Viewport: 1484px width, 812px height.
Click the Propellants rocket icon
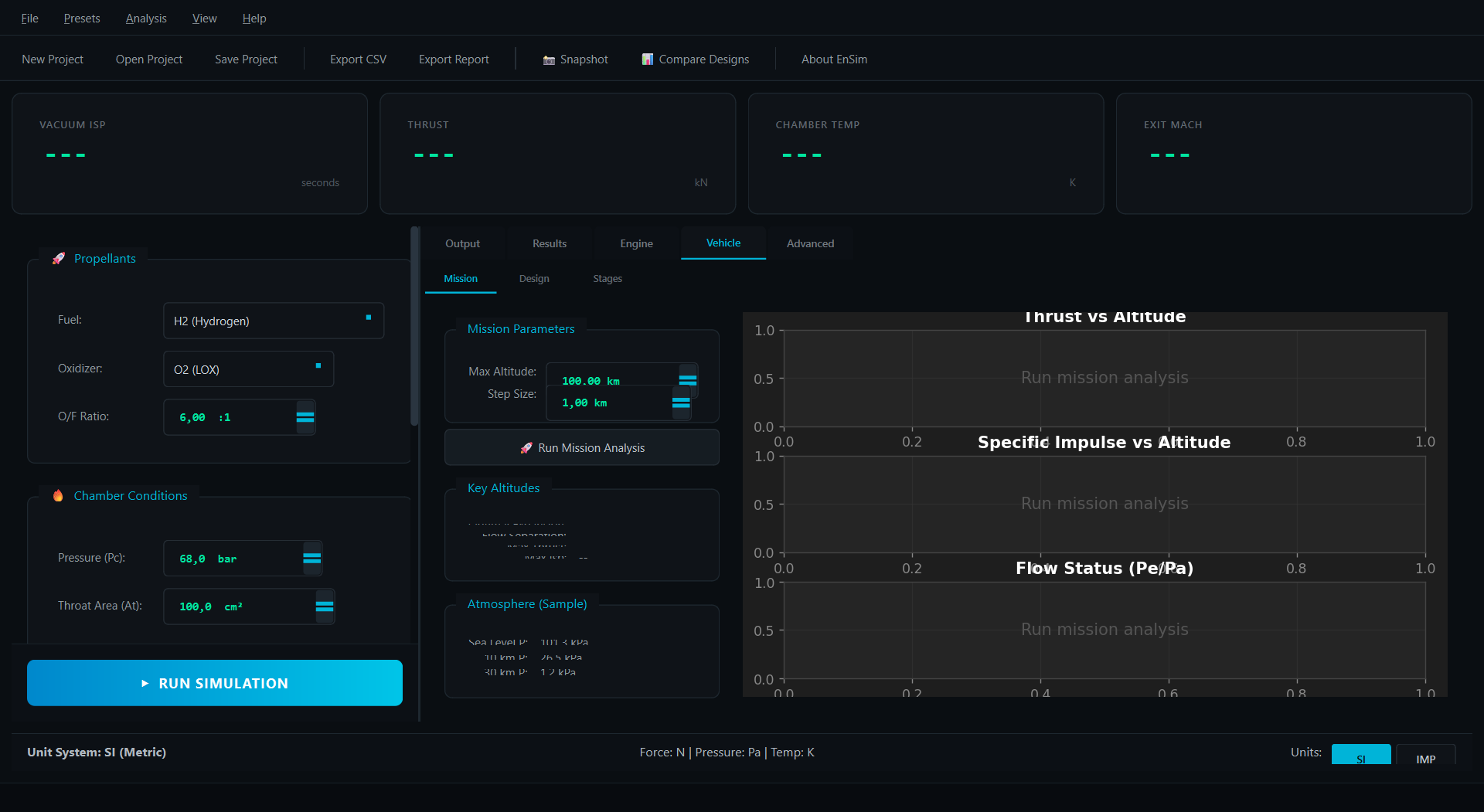(59, 259)
